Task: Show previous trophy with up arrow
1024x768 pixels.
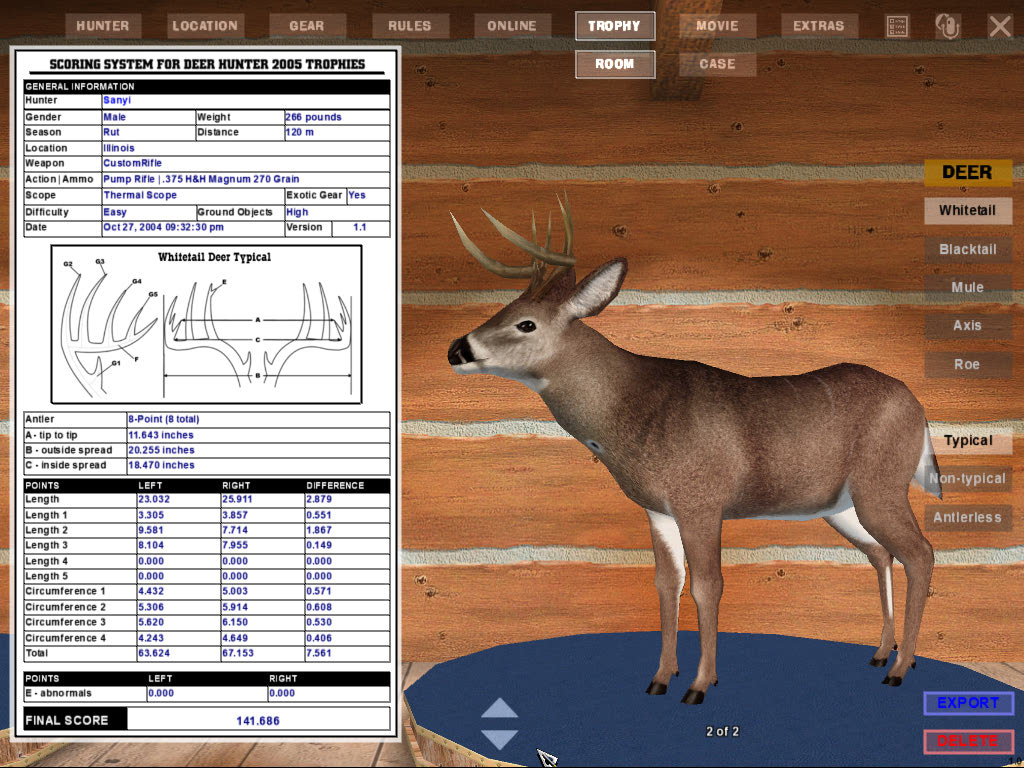Action: 500,708
